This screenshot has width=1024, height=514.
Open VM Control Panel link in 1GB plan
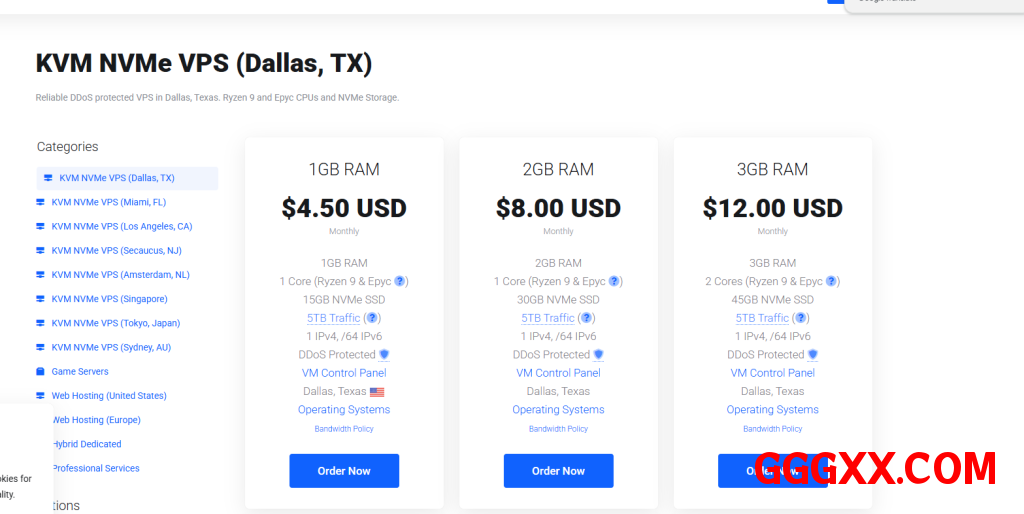[x=344, y=373]
